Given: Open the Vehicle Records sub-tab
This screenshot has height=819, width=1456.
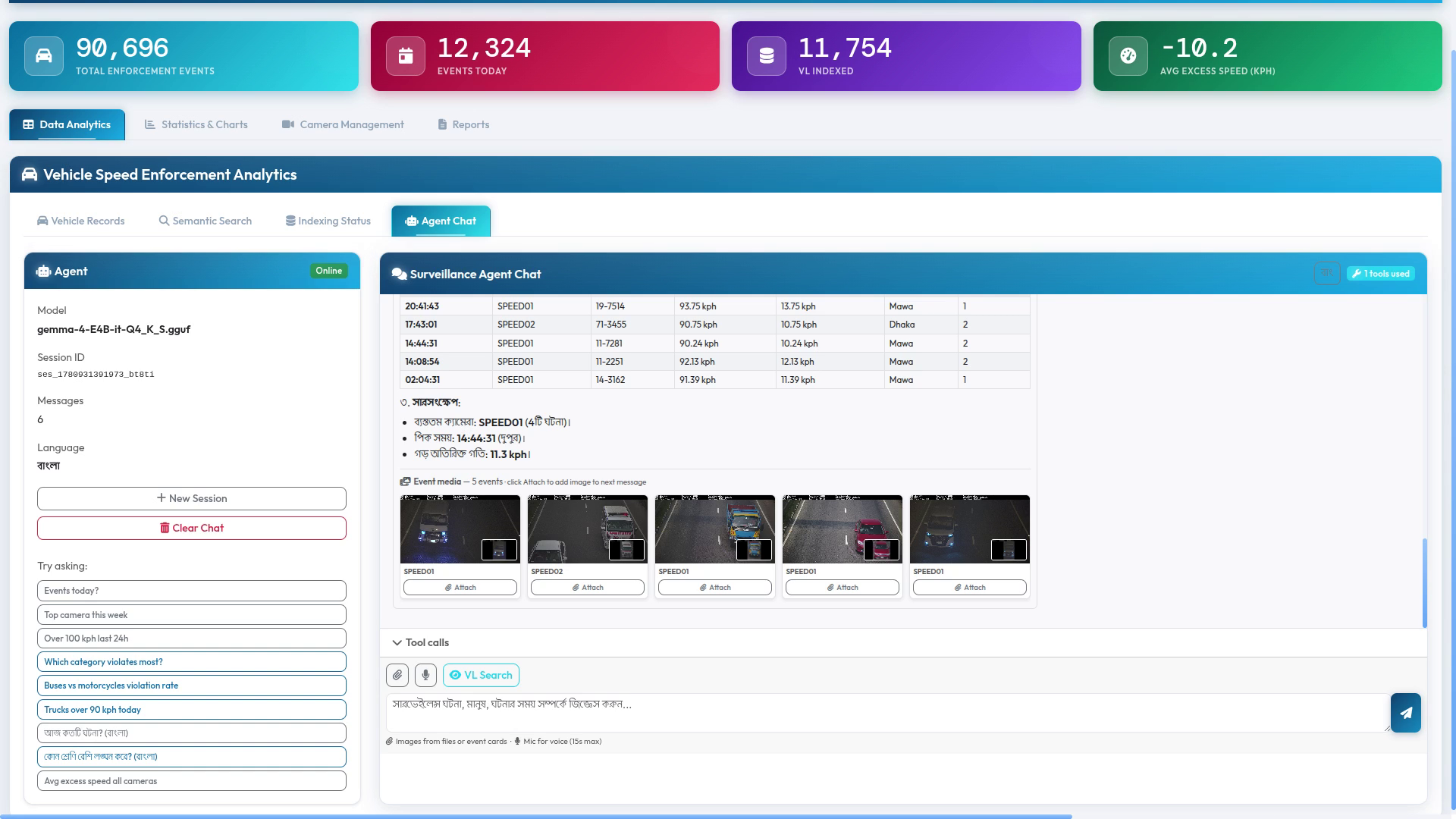Looking at the screenshot, I should tap(81, 221).
